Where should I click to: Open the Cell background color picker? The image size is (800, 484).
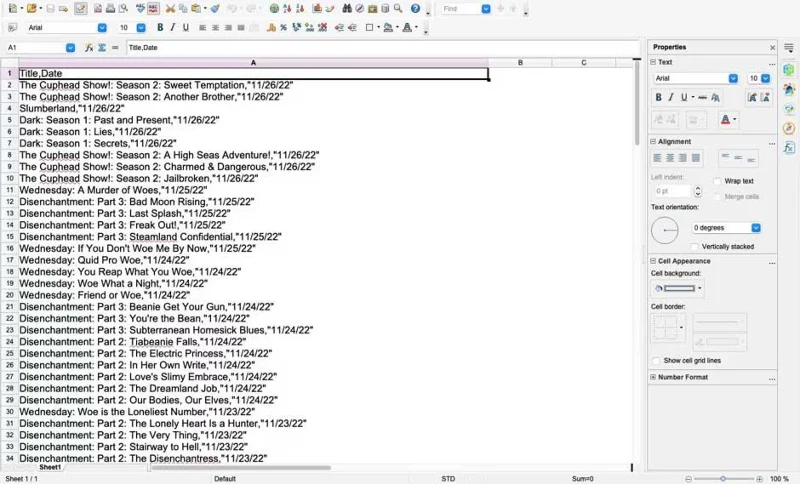coord(677,288)
